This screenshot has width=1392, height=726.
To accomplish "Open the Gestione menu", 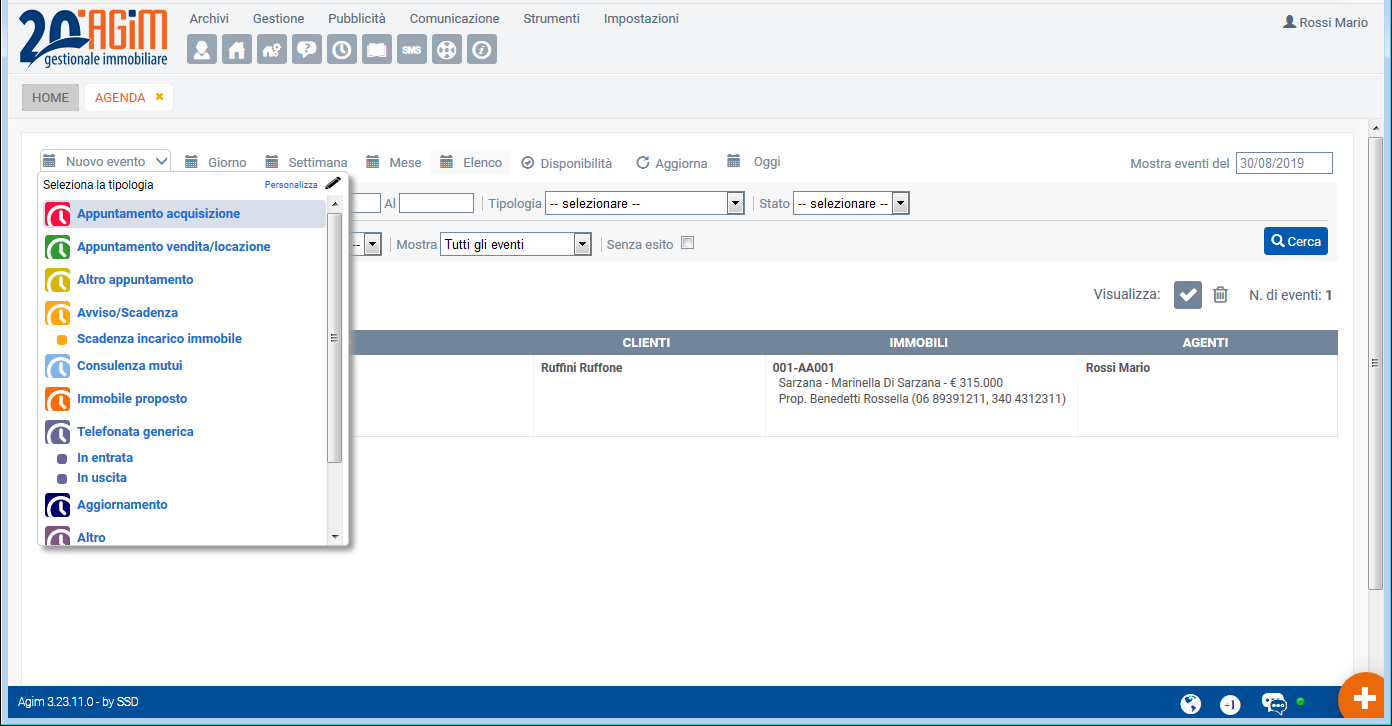I will [x=279, y=19].
